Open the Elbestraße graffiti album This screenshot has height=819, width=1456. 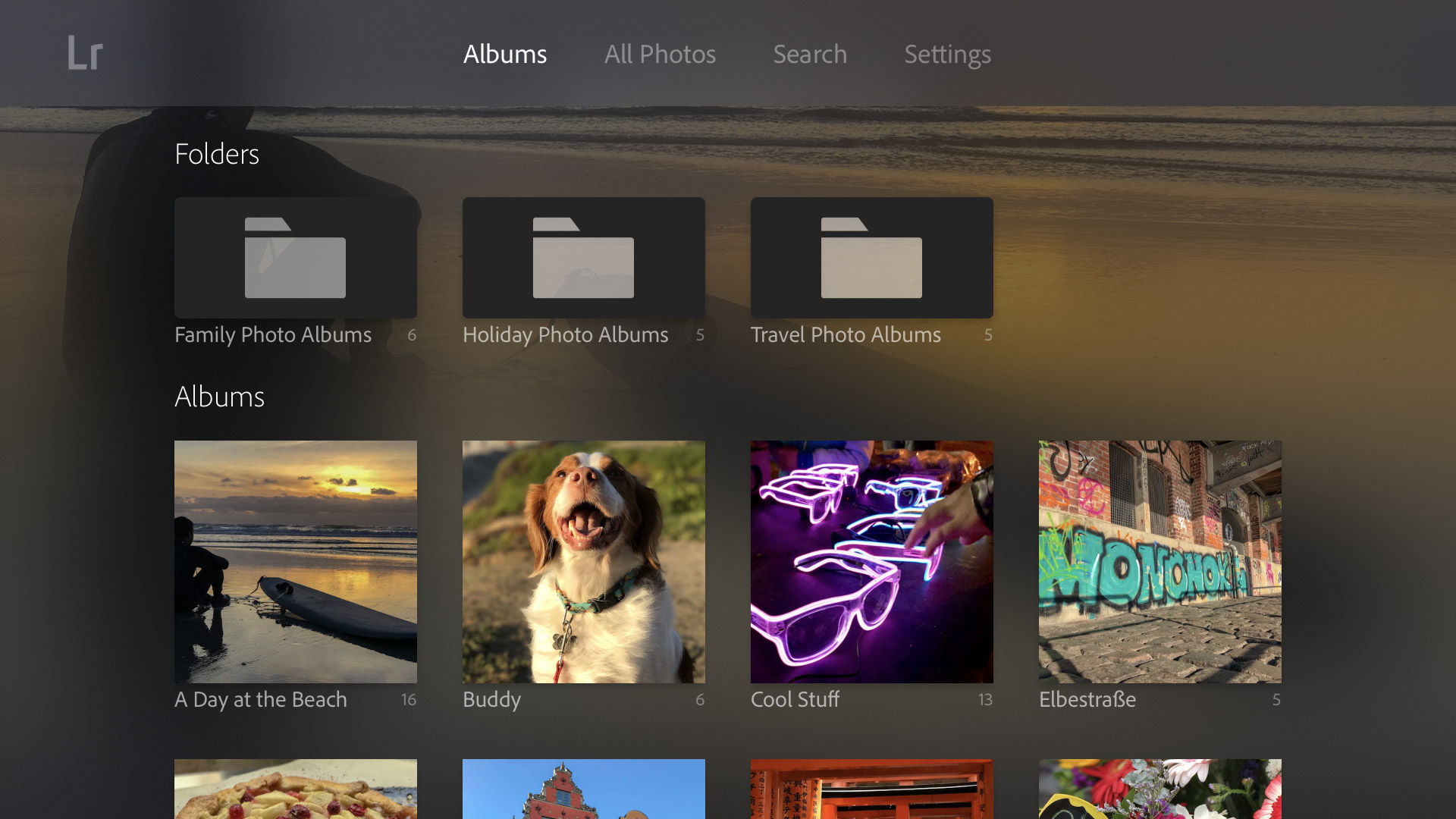(1159, 561)
